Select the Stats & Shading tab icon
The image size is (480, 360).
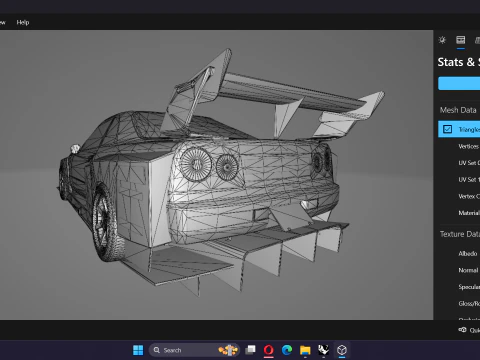[x=461, y=40]
